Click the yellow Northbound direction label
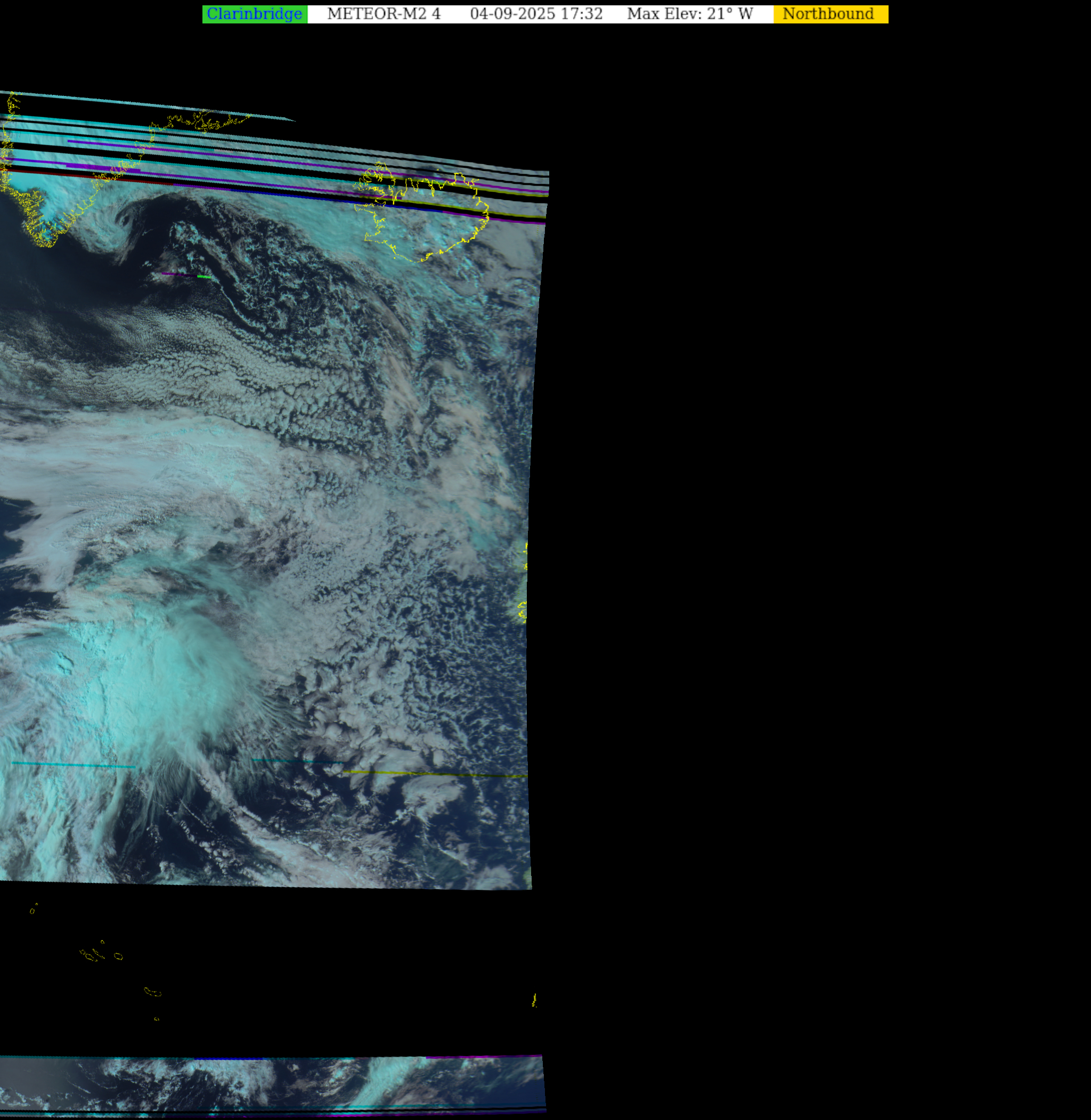Image resolution: width=1091 pixels, height=1120 pixels. click(831, 14)
